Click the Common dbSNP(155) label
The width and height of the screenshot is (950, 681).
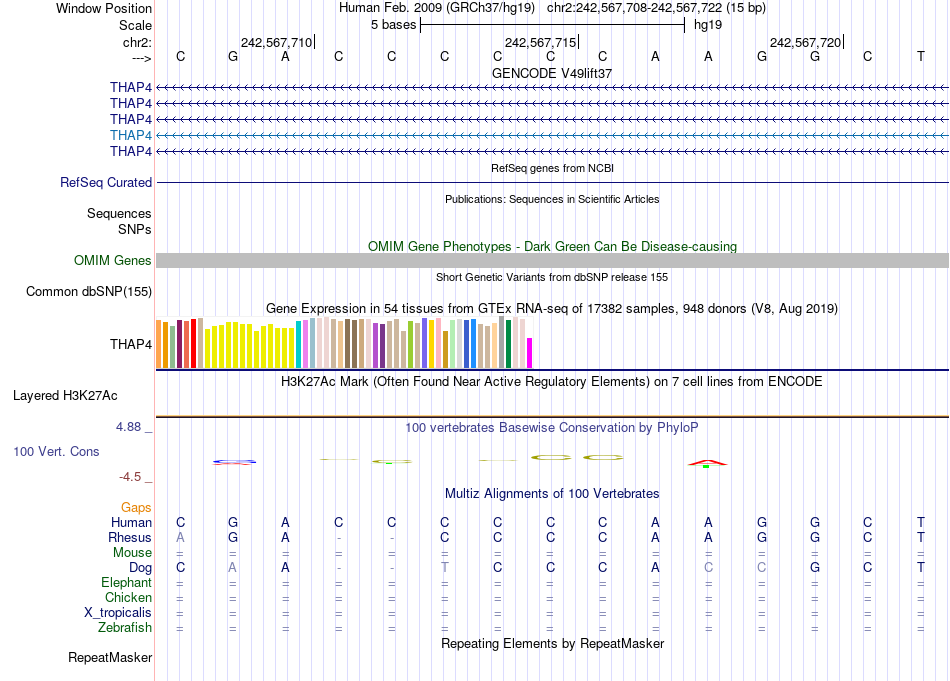pyautogui.click(x=89, y=291)
